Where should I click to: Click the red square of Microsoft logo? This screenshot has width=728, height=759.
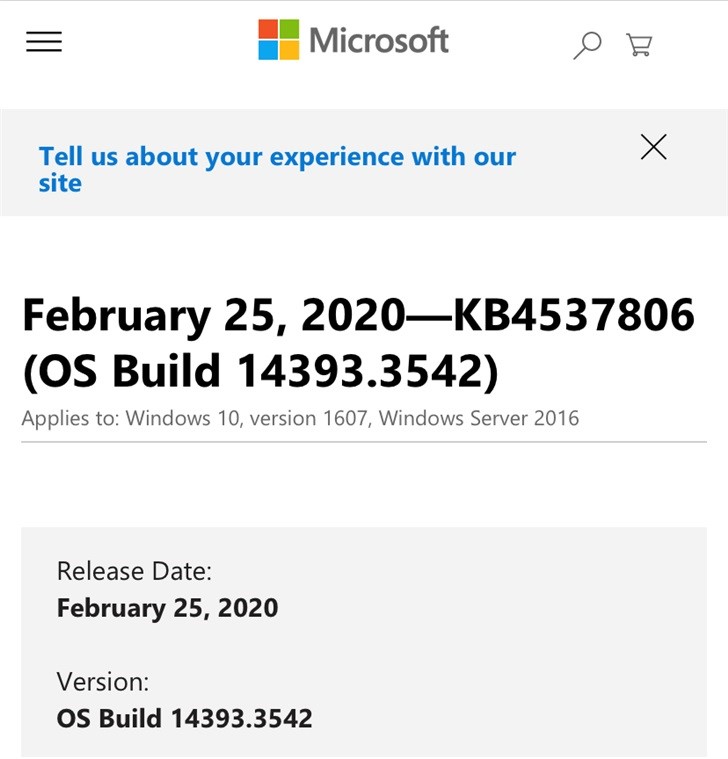point(268,29)
